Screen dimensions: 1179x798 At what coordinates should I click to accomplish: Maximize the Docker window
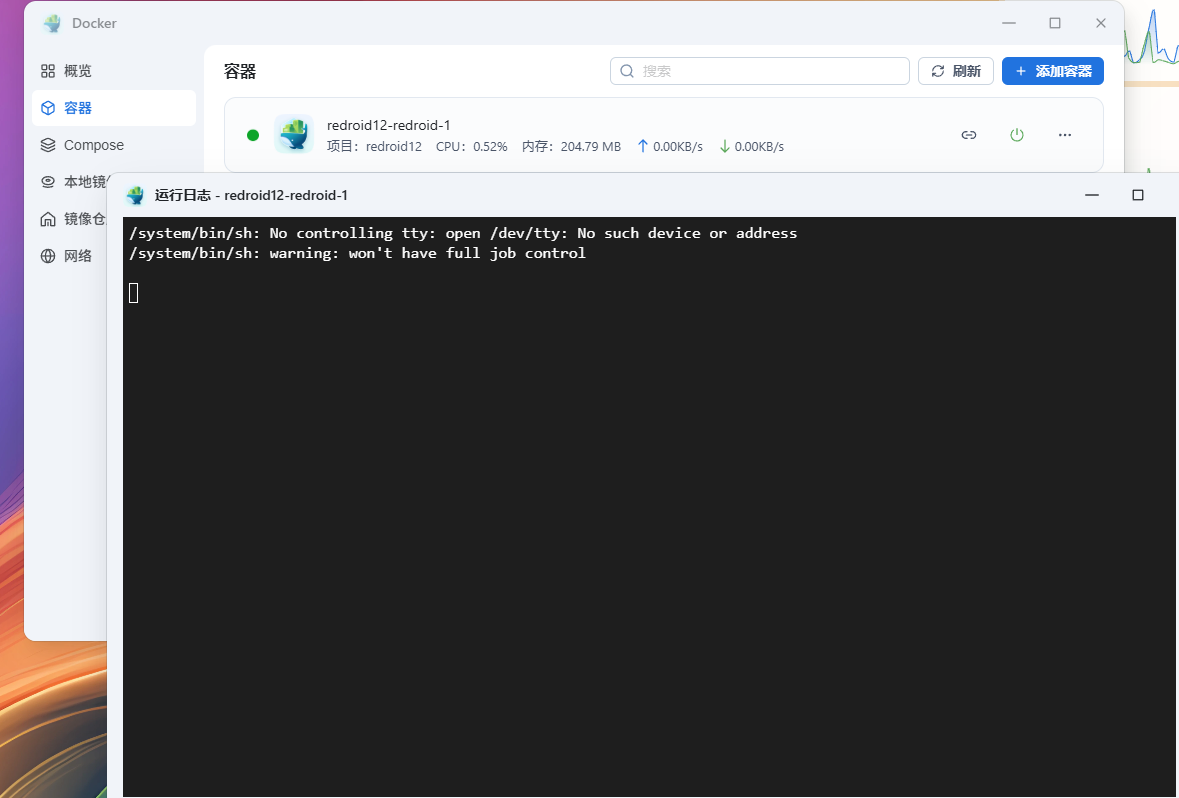point(1055,23)
